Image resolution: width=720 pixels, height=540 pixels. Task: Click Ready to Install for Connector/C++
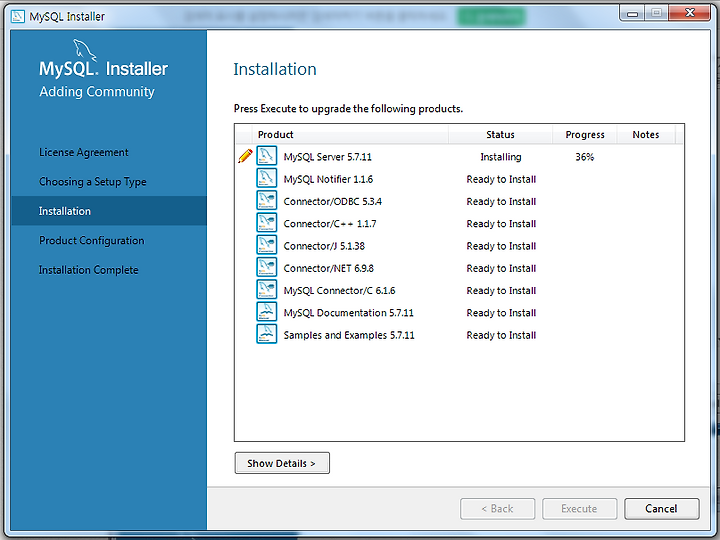click(501, 224)
